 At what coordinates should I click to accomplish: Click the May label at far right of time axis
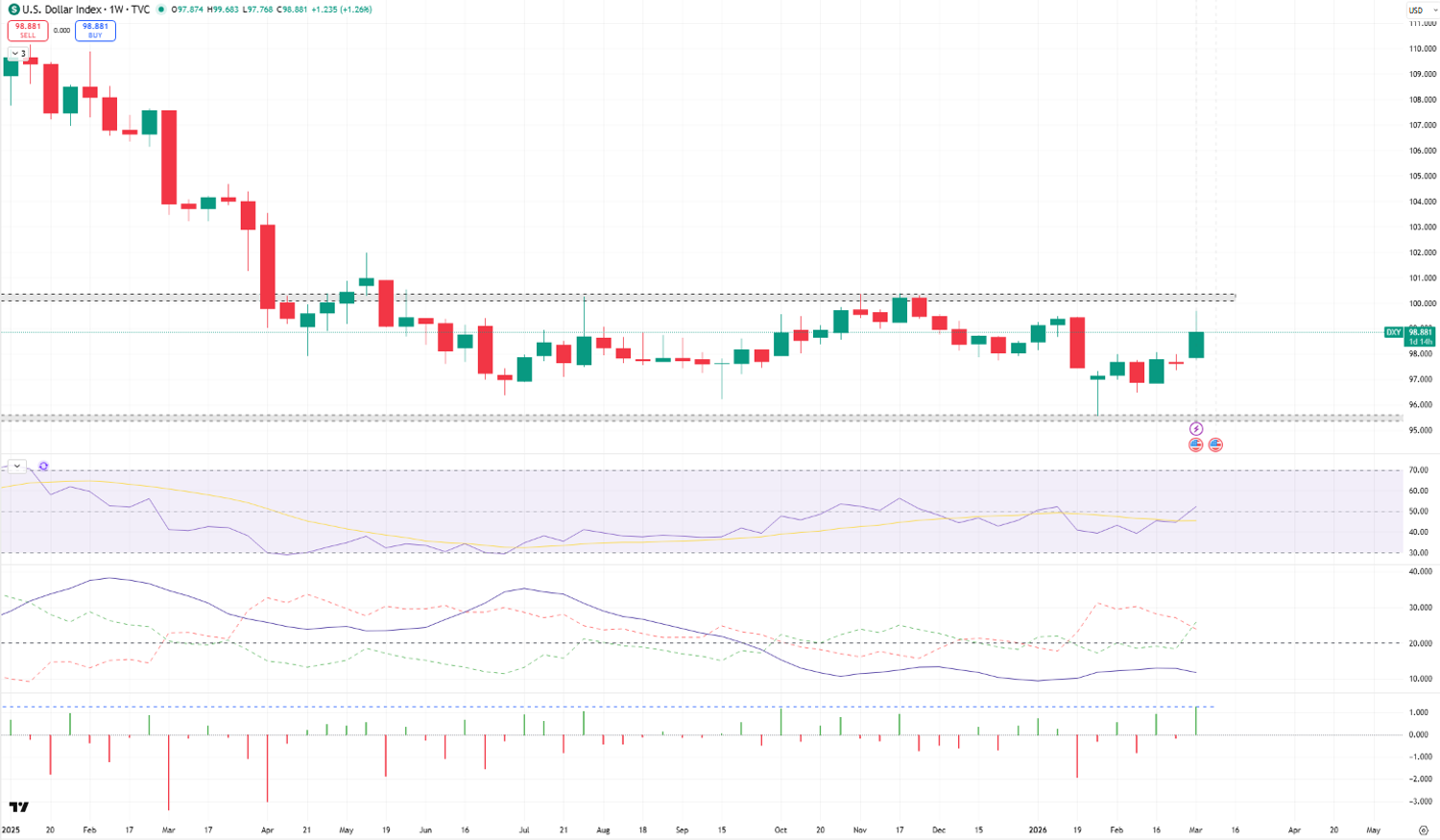point(1373,829)
